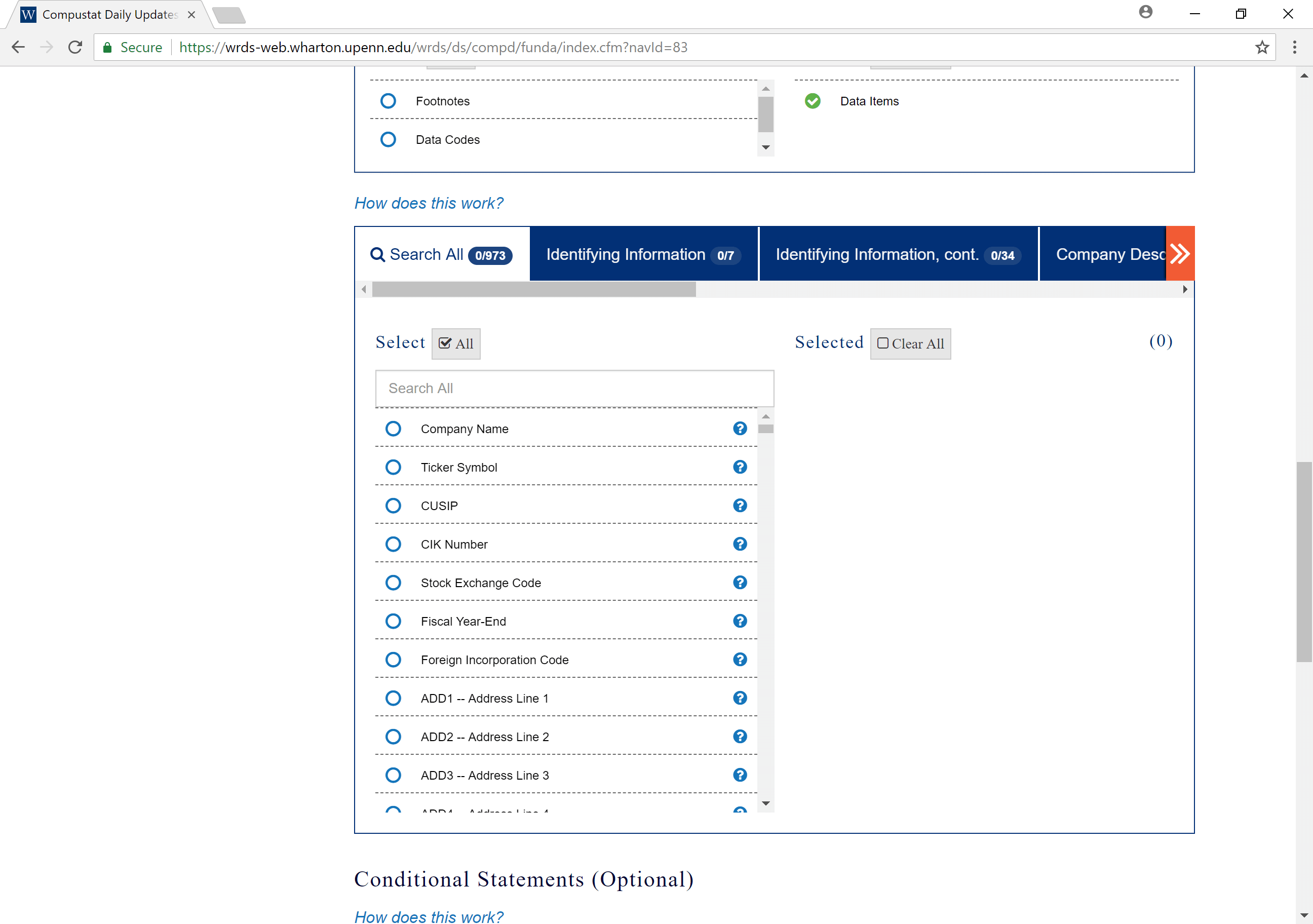
Task: Open the "How does this work?" link above the tabs
Action: click(x=429, y=203)
